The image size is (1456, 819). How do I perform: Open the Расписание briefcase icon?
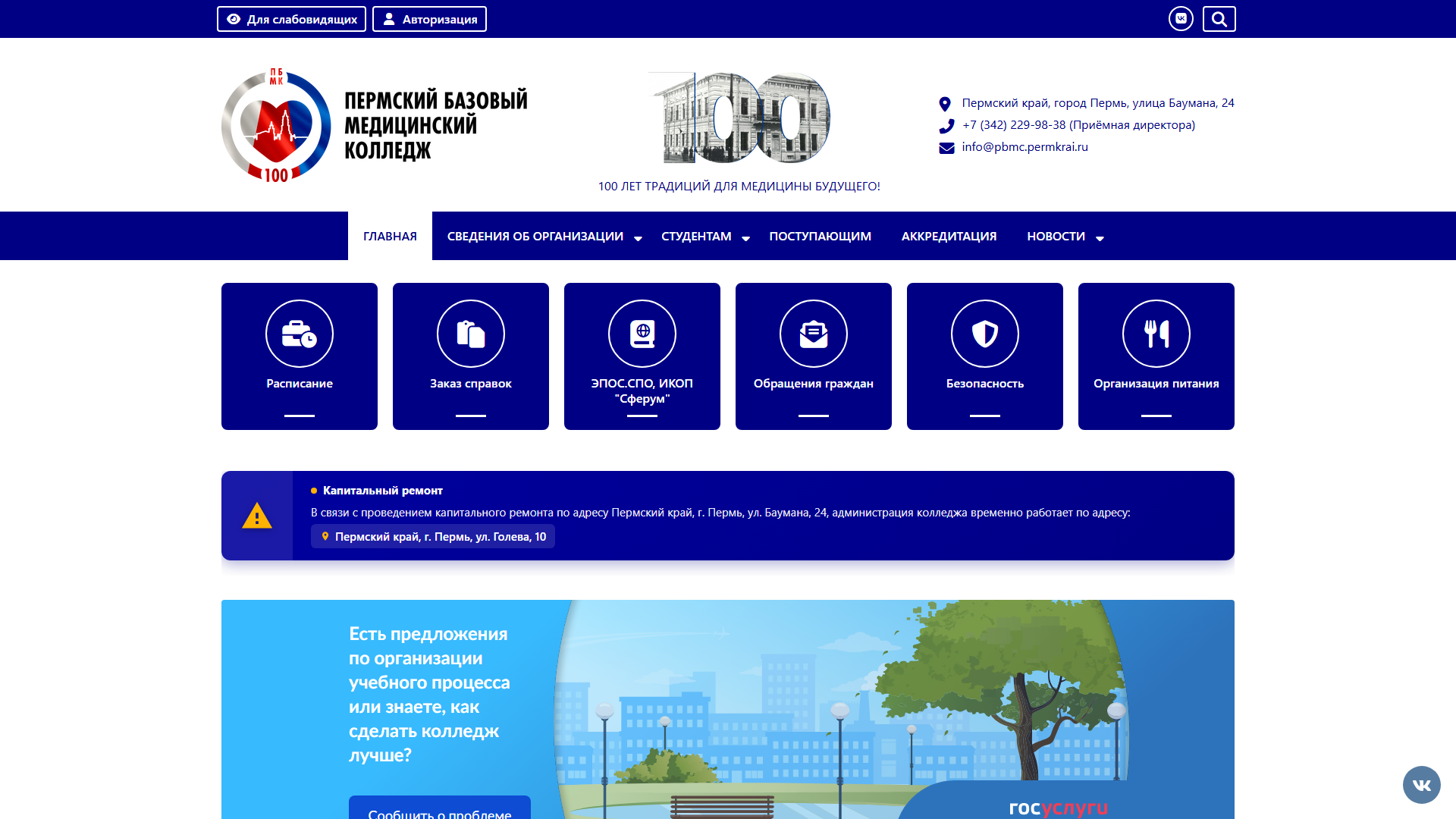(300, 334)
